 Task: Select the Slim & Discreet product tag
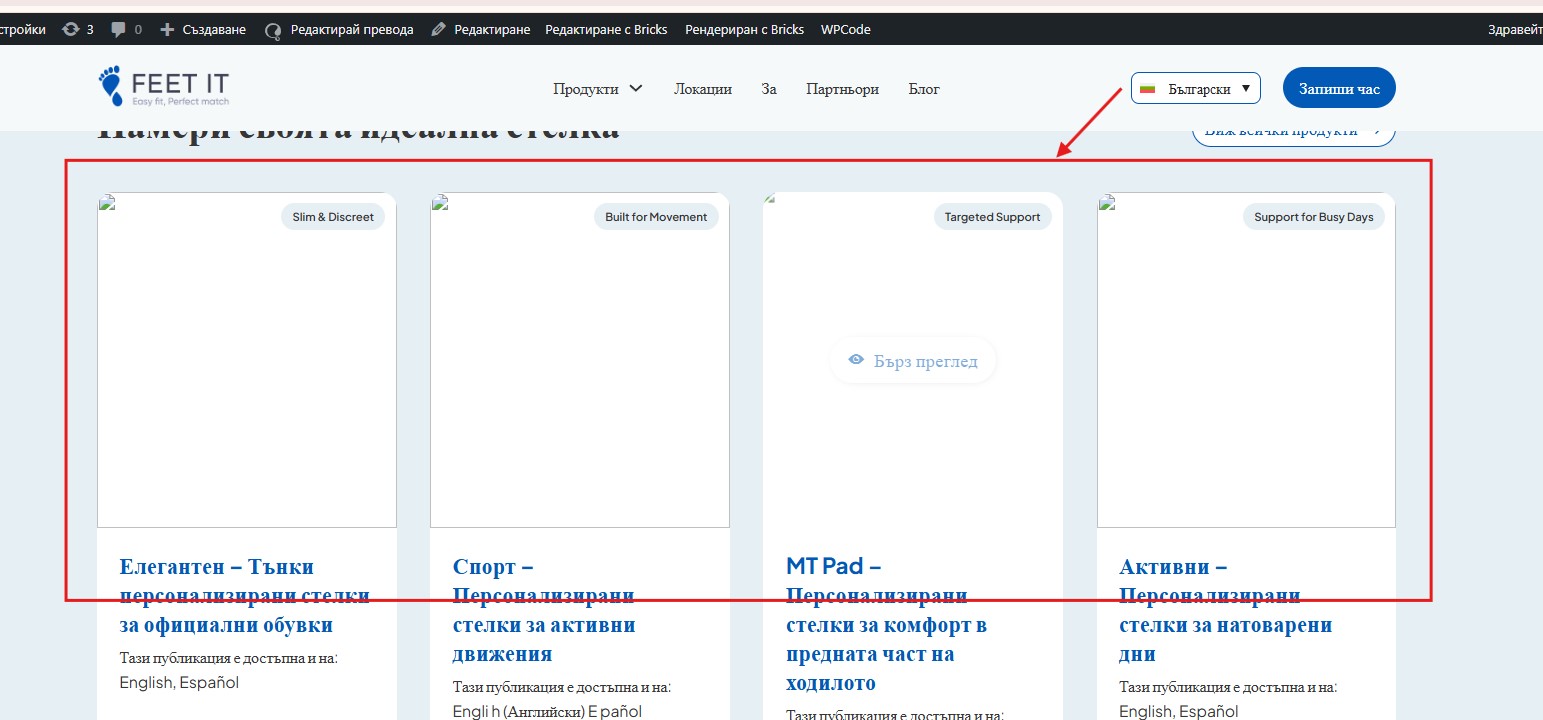(333, 217)
